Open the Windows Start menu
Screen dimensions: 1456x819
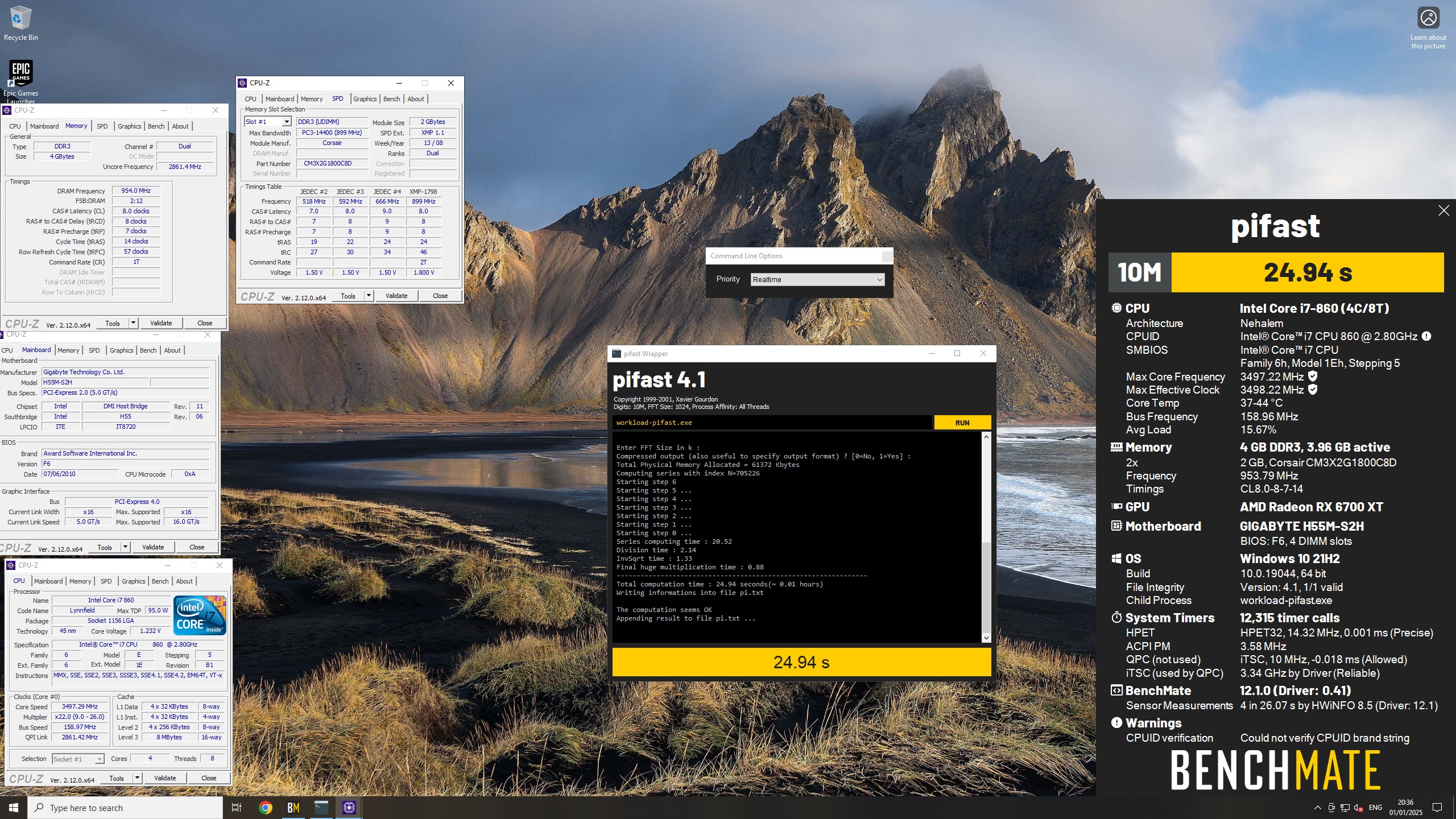click(14, 808)
